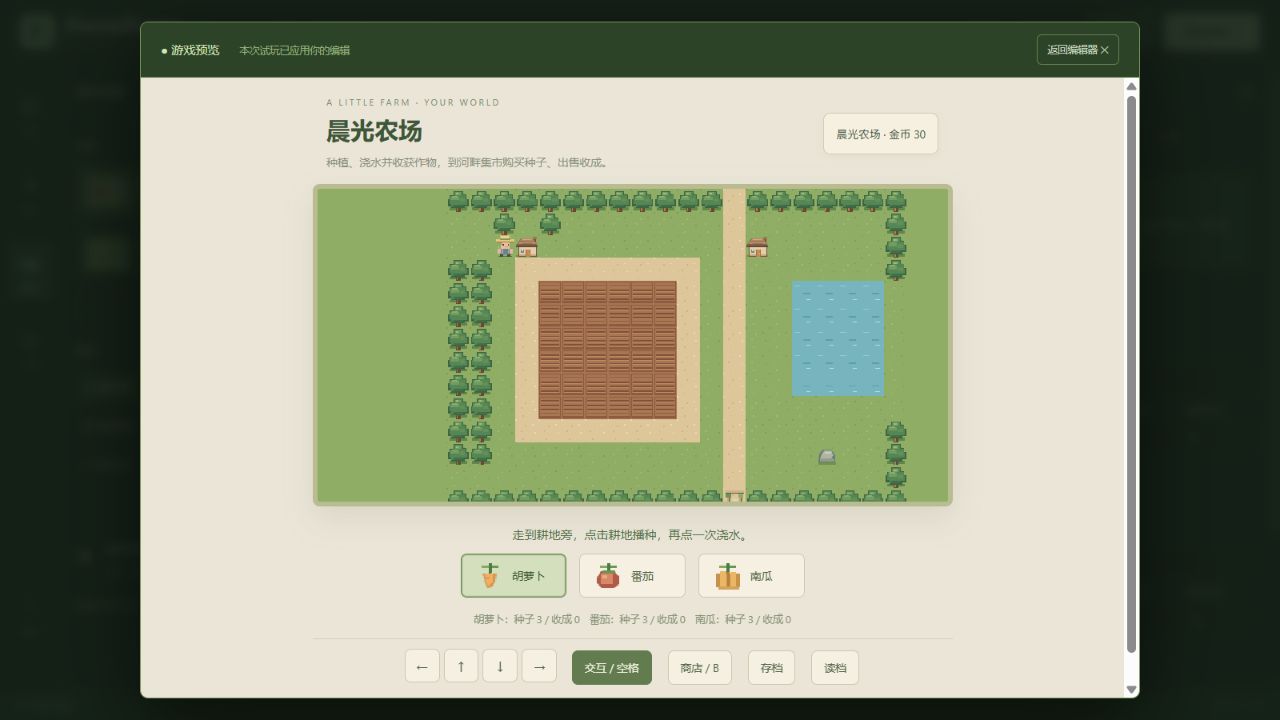Move left with the ← arrow button
The height and width of the screenshot is (720, 1280).
(x=422, y=667)
